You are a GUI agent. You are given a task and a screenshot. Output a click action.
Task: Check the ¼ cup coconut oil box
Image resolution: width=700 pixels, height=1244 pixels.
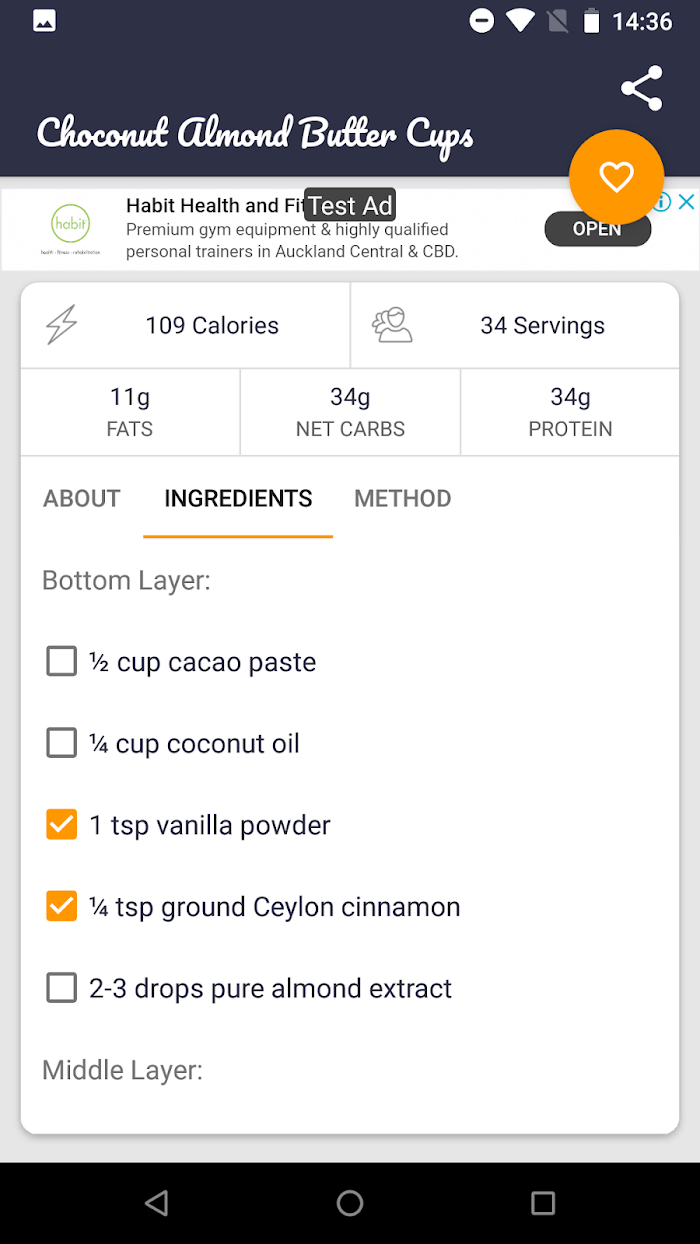[x=62, y=743]
